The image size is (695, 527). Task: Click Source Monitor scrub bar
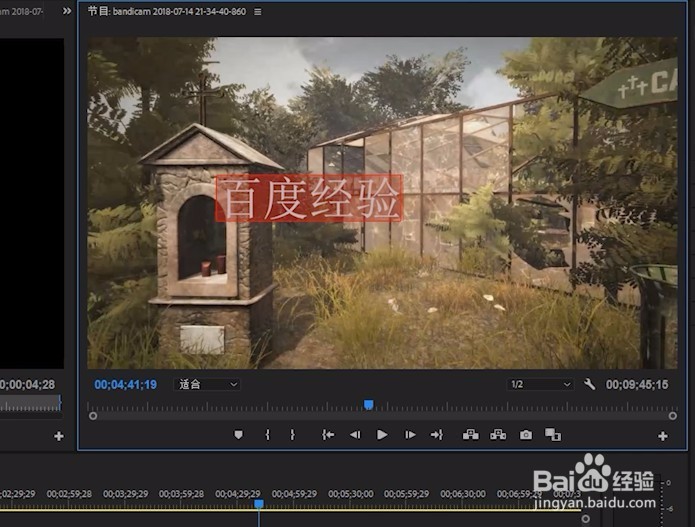point(30,404)
